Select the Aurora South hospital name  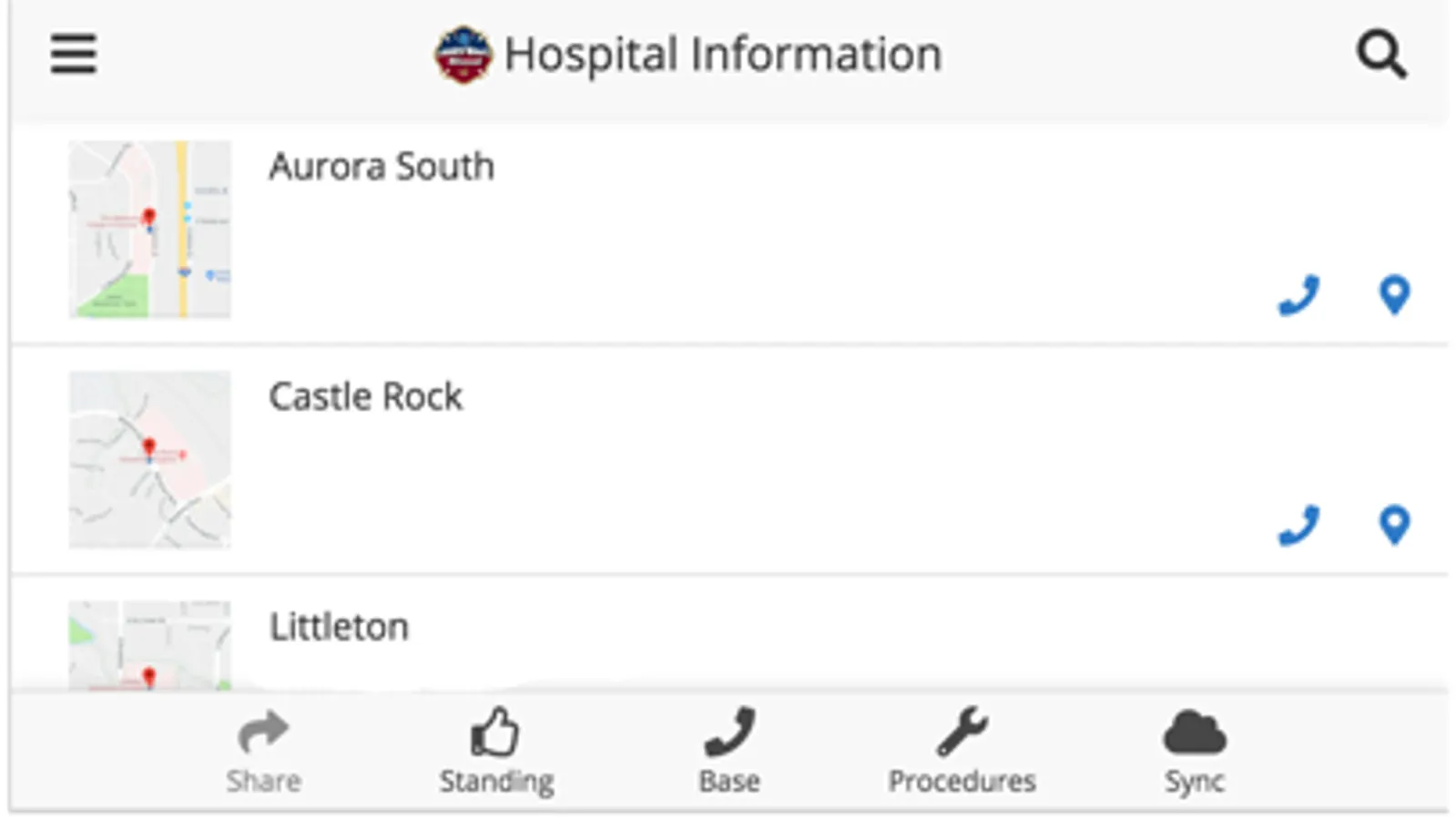click(382, 167)
